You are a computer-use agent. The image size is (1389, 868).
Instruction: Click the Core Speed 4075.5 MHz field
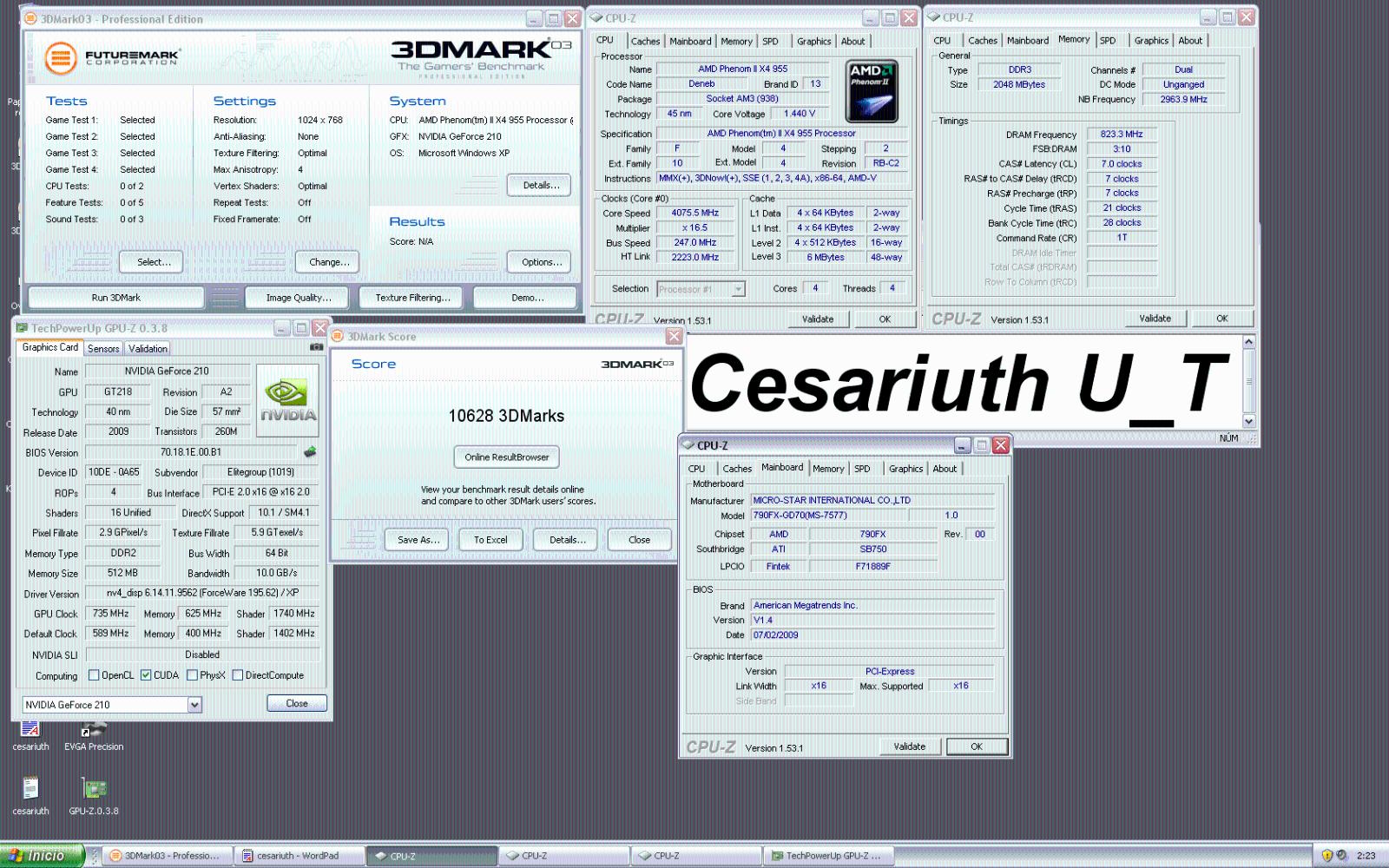tap(694, 213)
